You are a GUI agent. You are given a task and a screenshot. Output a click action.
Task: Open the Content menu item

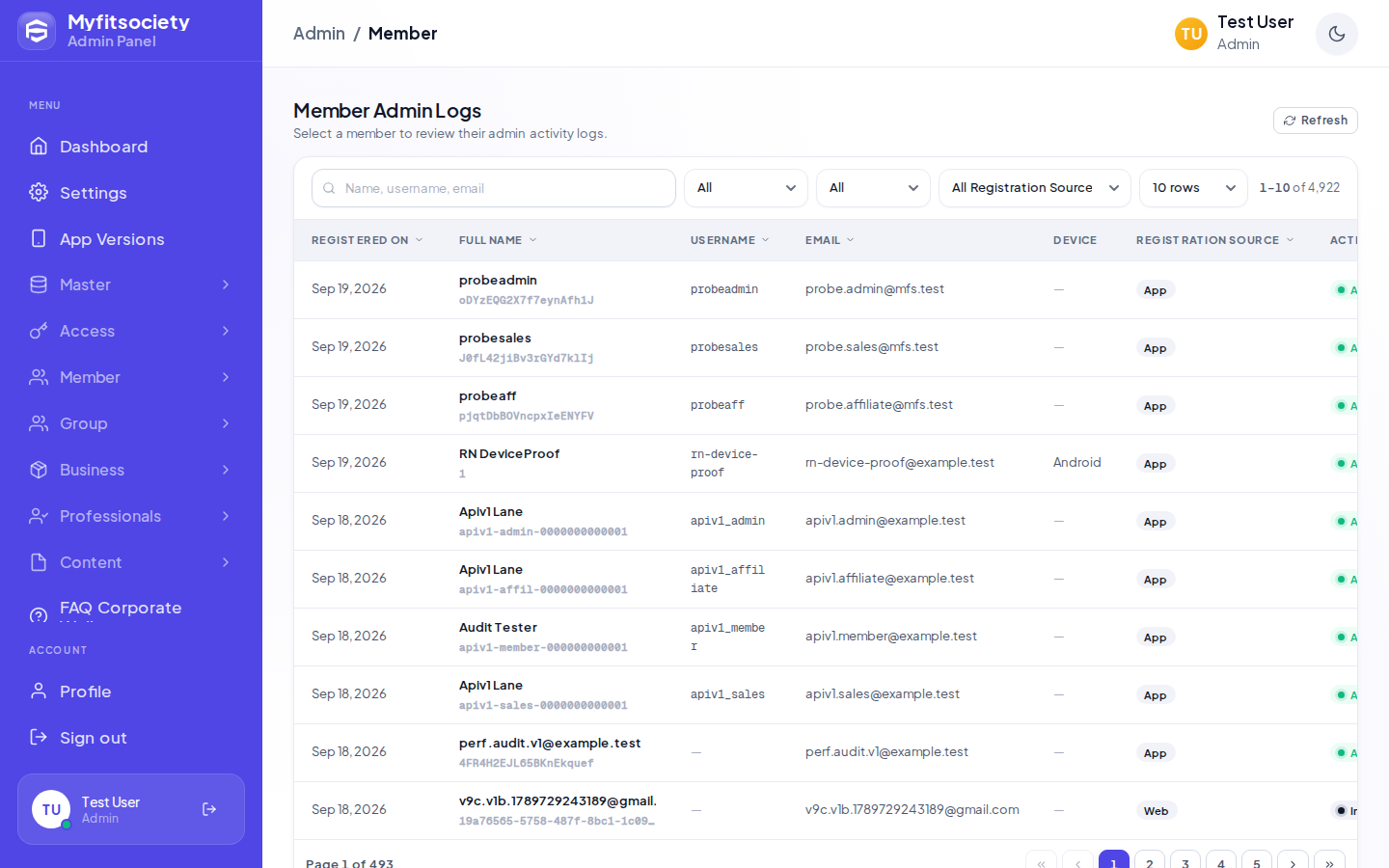(131, 562)
